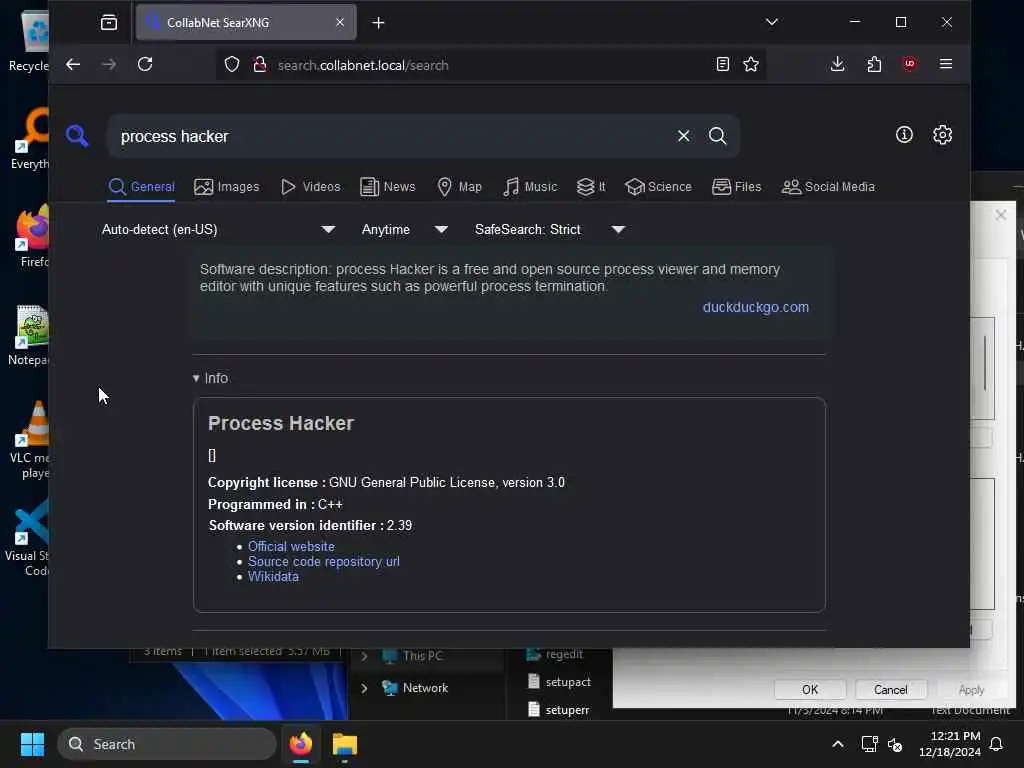Image resolution: width=1024 pixels, height=768 pixels.
Task: Switch to the It tab
Action: coord(591,187)
